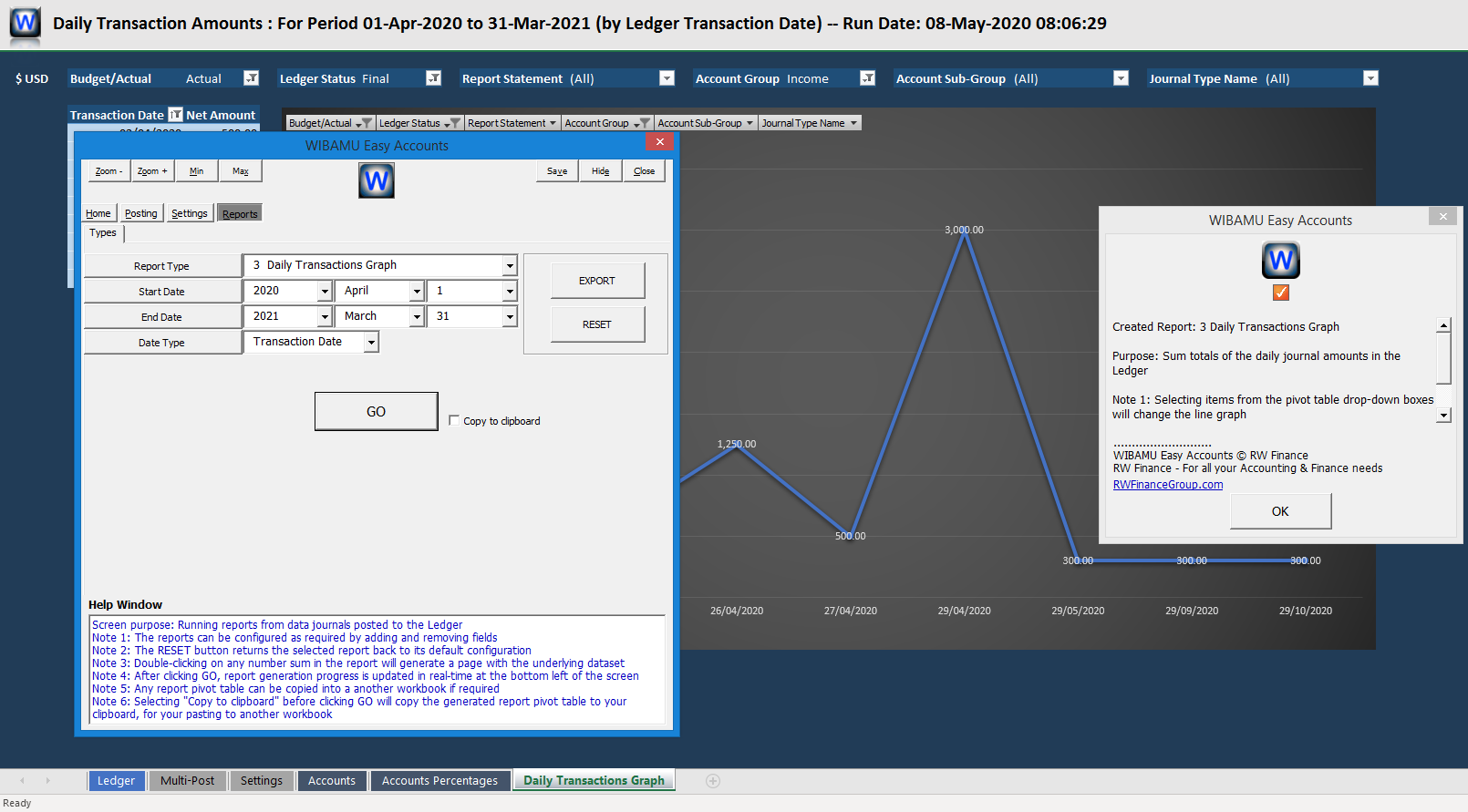Click the Zoom - button
This screenshot has width=1468, height=812.
109,171
